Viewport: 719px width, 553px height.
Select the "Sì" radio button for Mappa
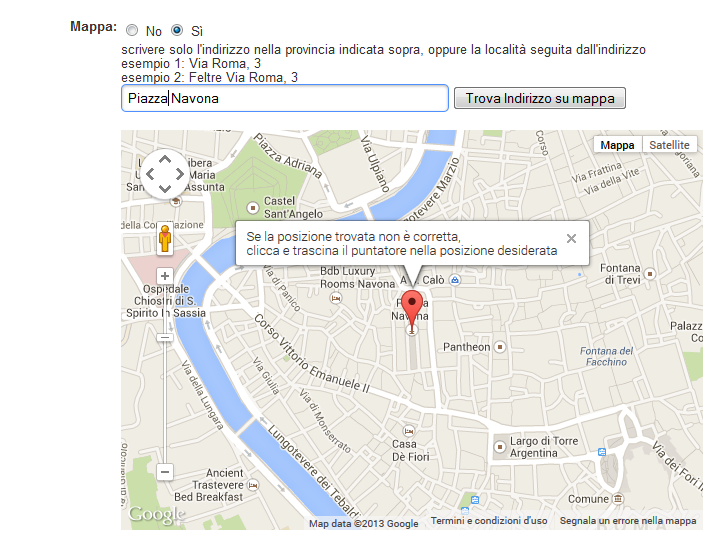(177, 30)
